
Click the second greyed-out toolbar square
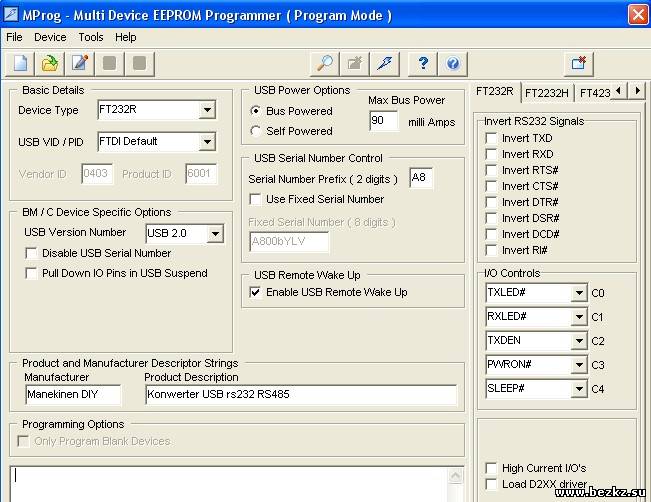point(140,64)
